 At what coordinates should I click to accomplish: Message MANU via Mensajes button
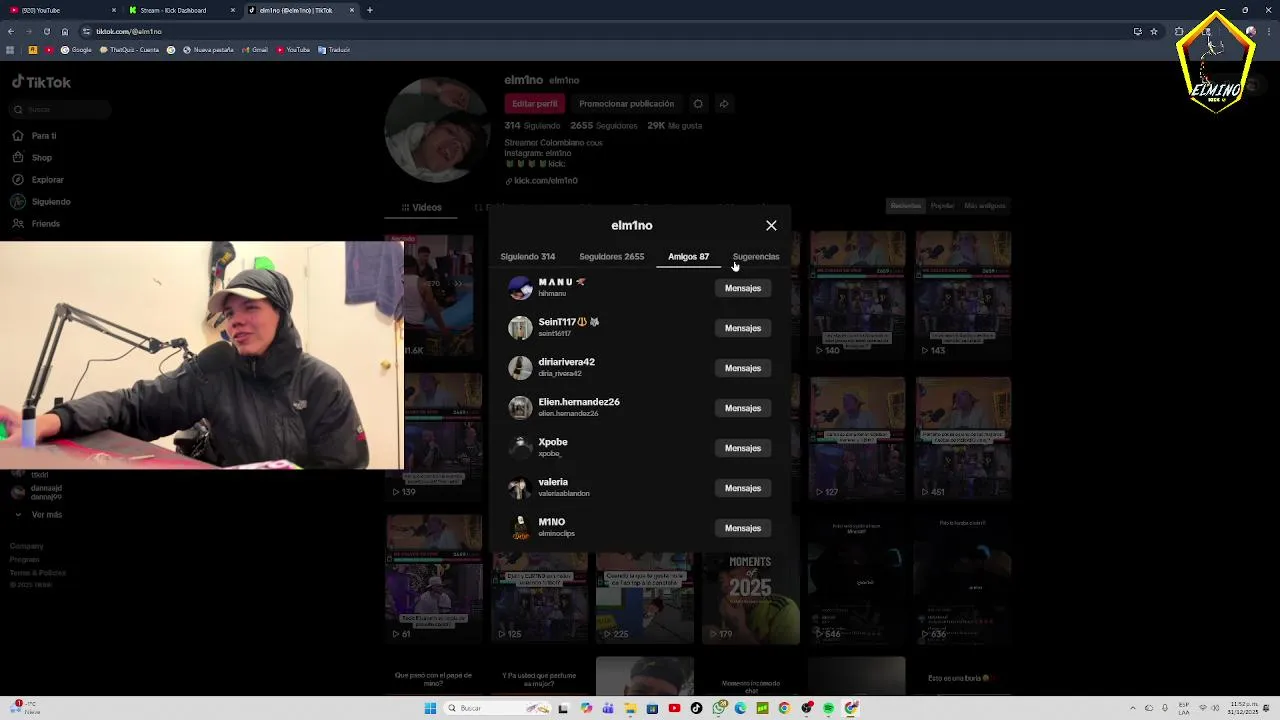743,288
